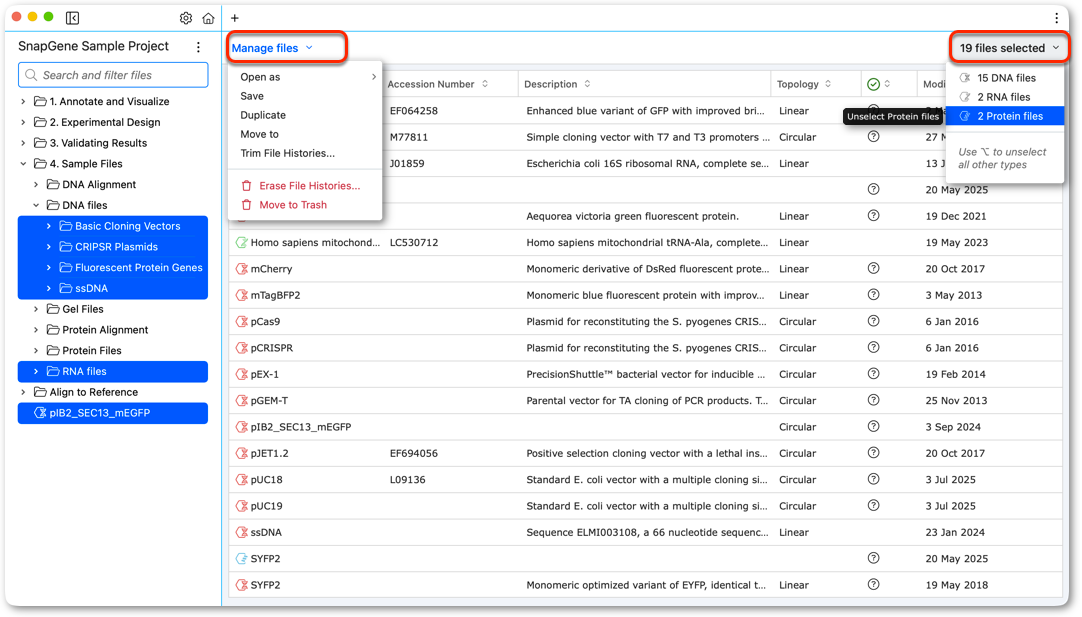Expand Basic Cloning Vectors folder
The height and width of the screenshot is (617, 1082).
(x=49, y=226)
